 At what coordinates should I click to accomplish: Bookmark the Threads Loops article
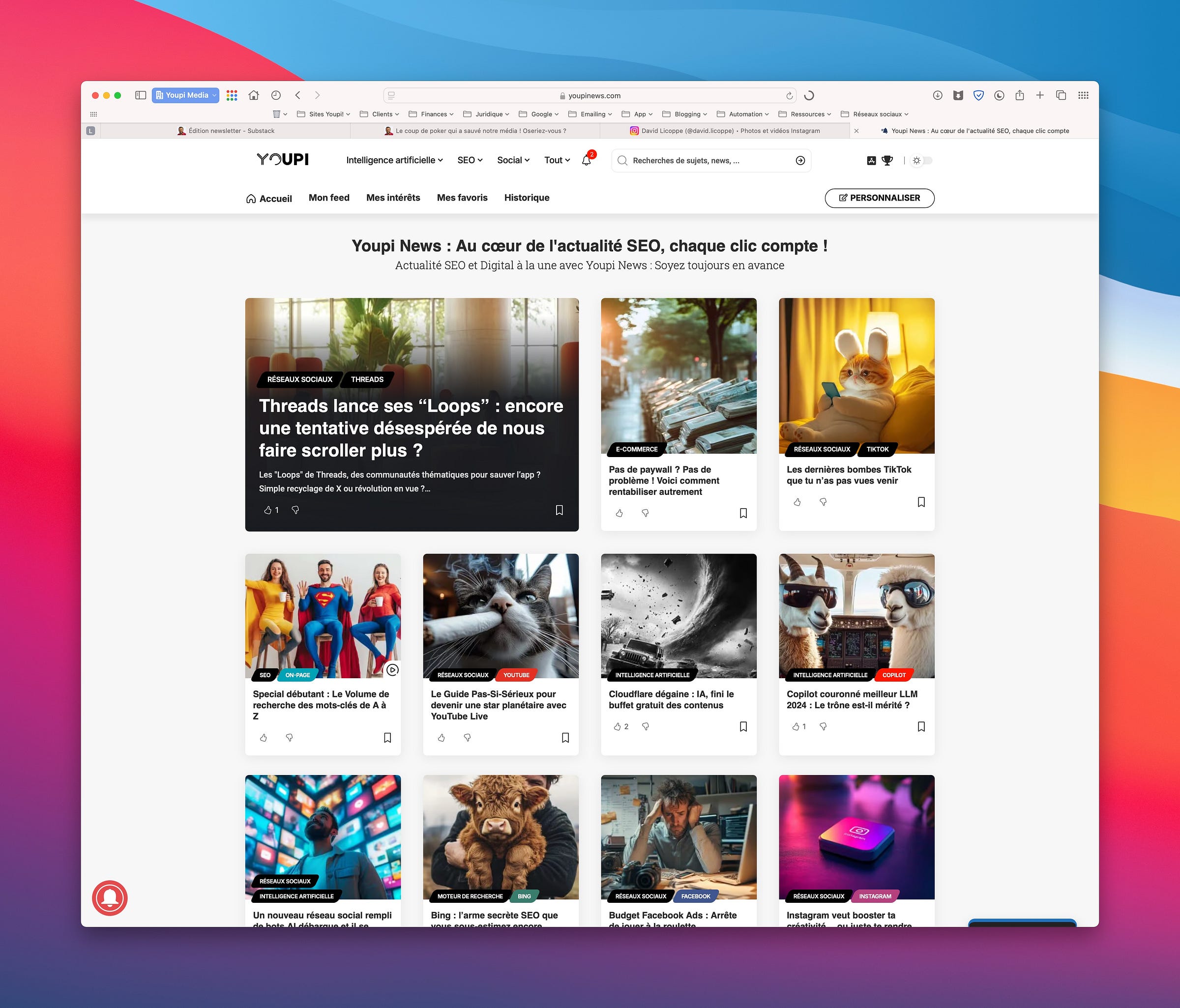tap(559, 510)
